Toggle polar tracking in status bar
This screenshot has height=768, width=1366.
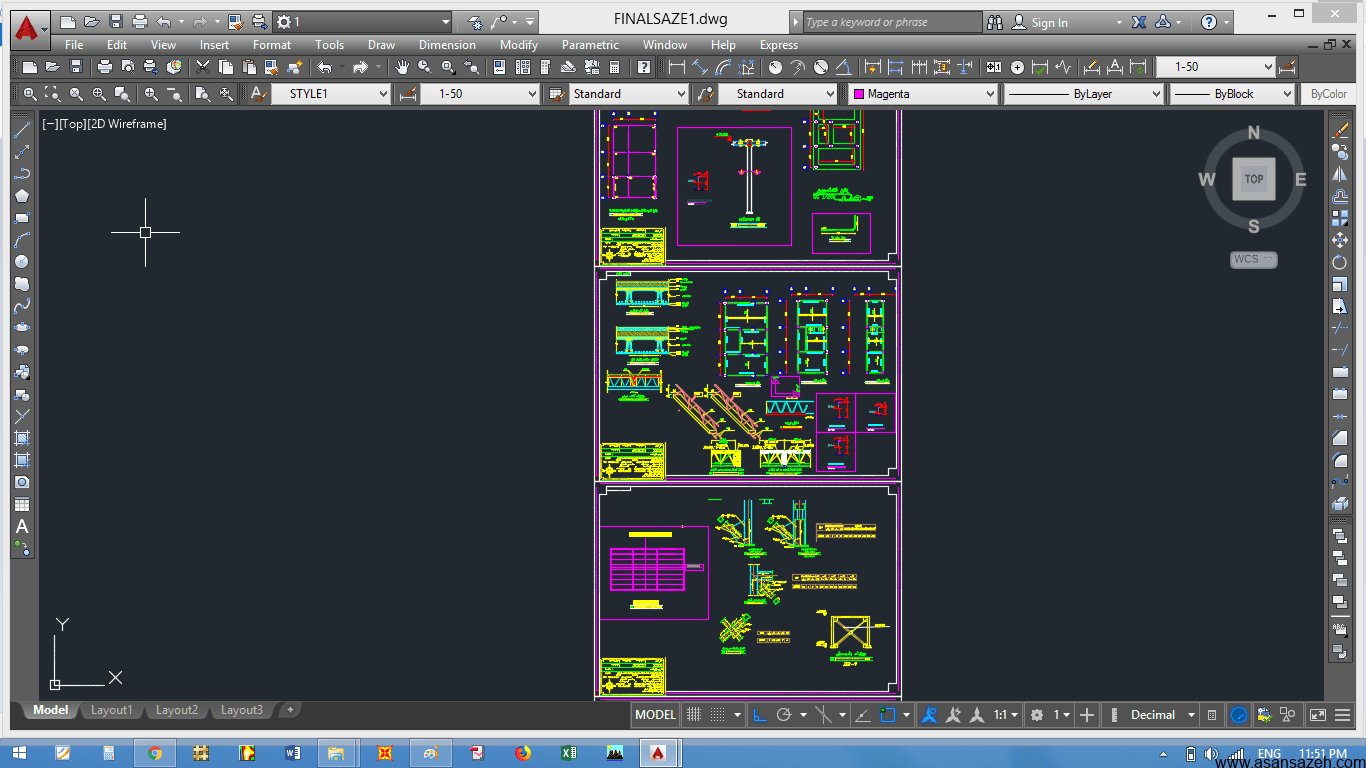[784, 715]
